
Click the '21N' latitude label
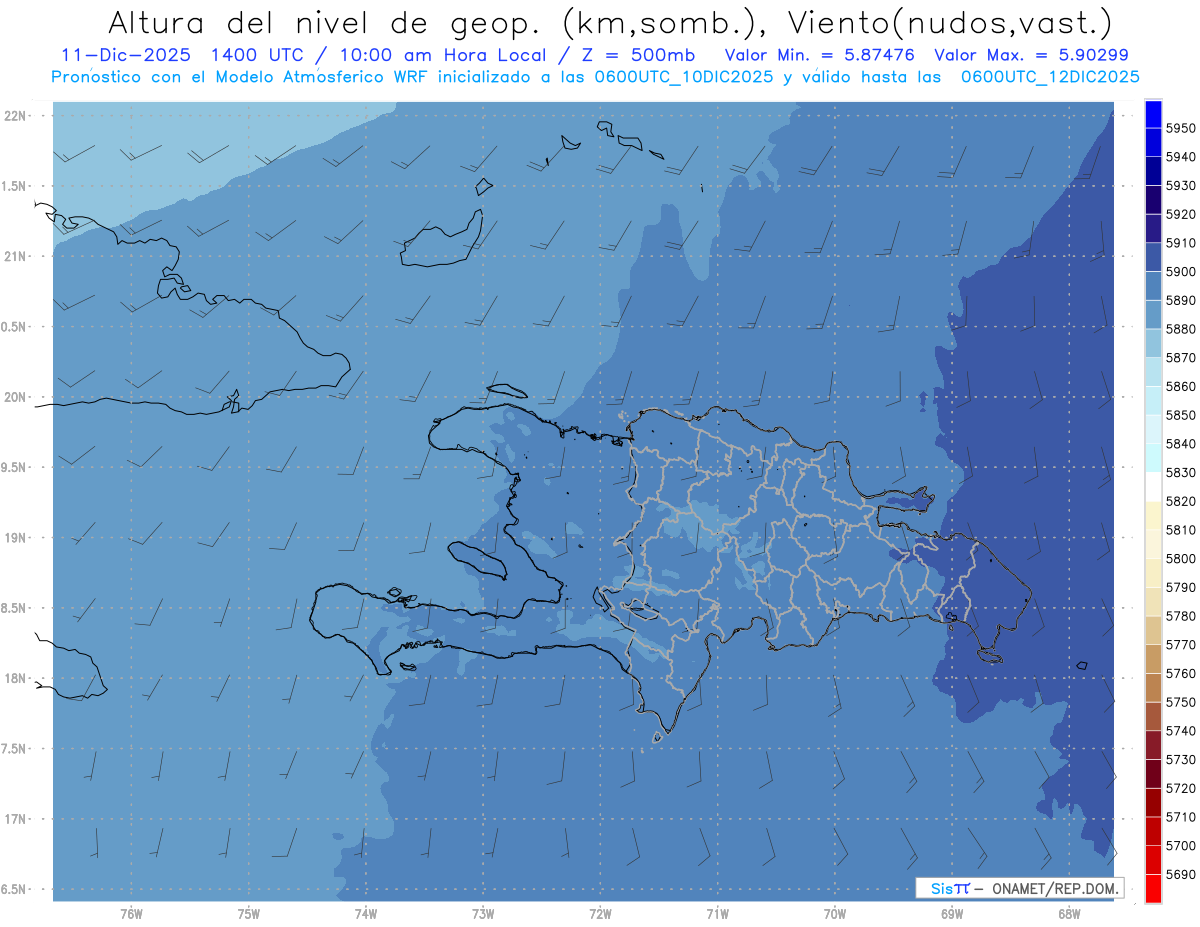tap(13, 256)
